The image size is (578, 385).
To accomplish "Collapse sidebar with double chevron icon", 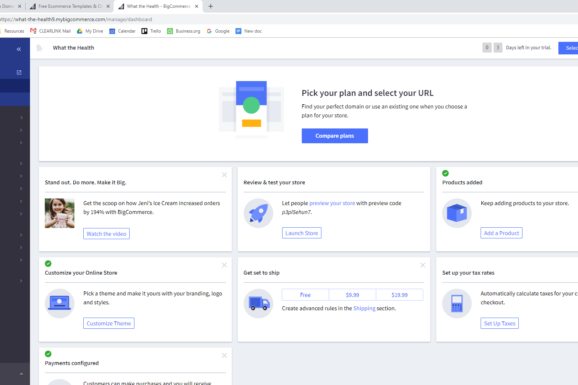I will [x=18, y=49].
